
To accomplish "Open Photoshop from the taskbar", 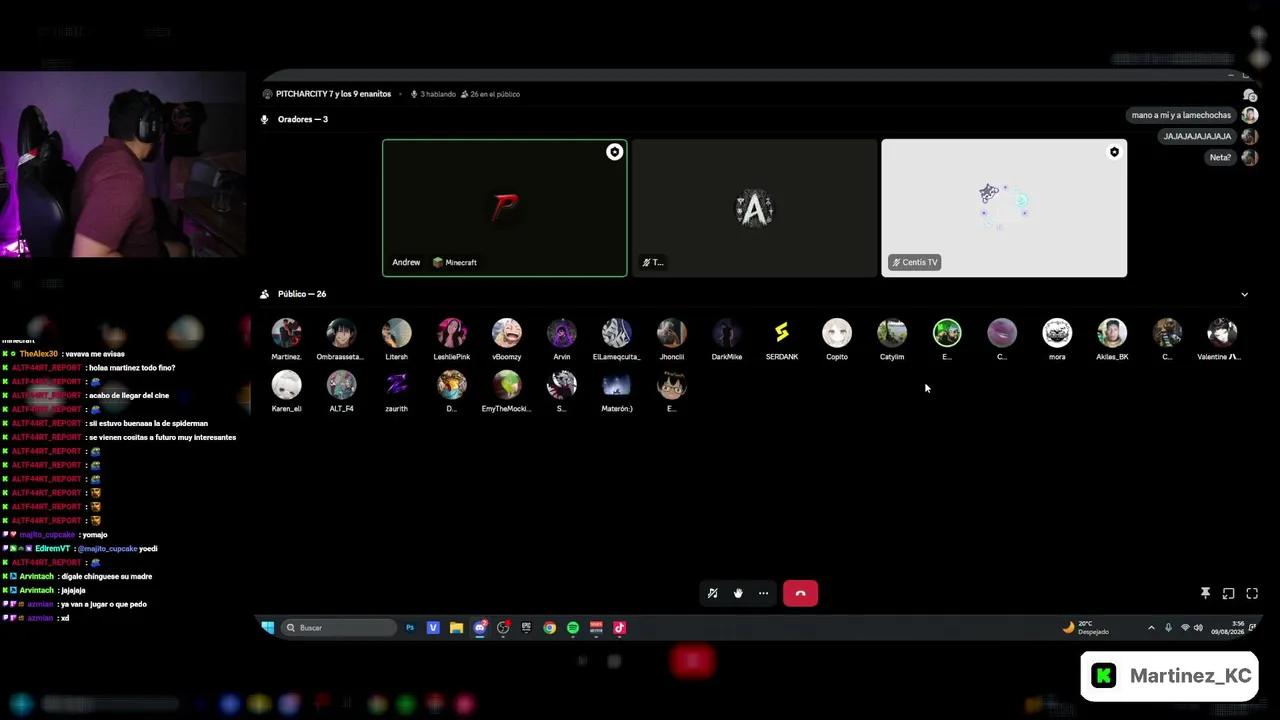I will pyautogui.click(x=410, y=628).
